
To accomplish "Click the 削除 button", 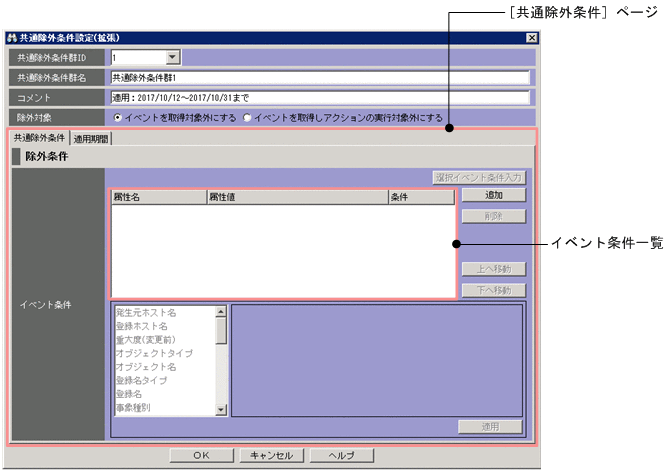I will point(494,216).
